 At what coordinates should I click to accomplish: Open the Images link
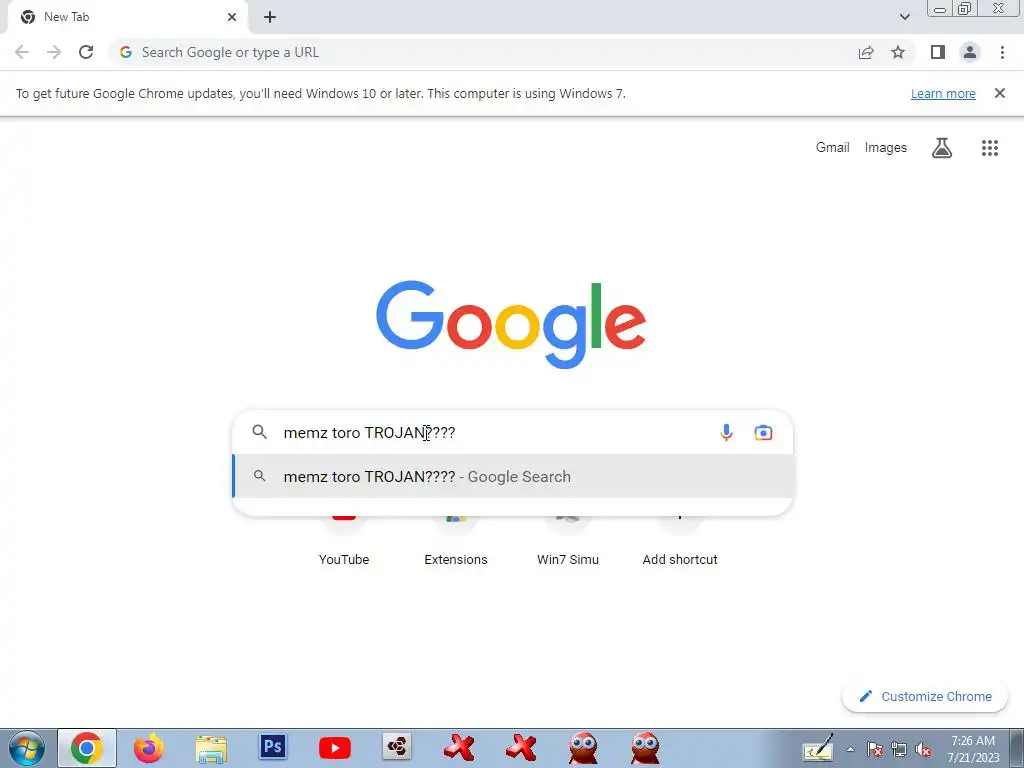click(886, 148)
